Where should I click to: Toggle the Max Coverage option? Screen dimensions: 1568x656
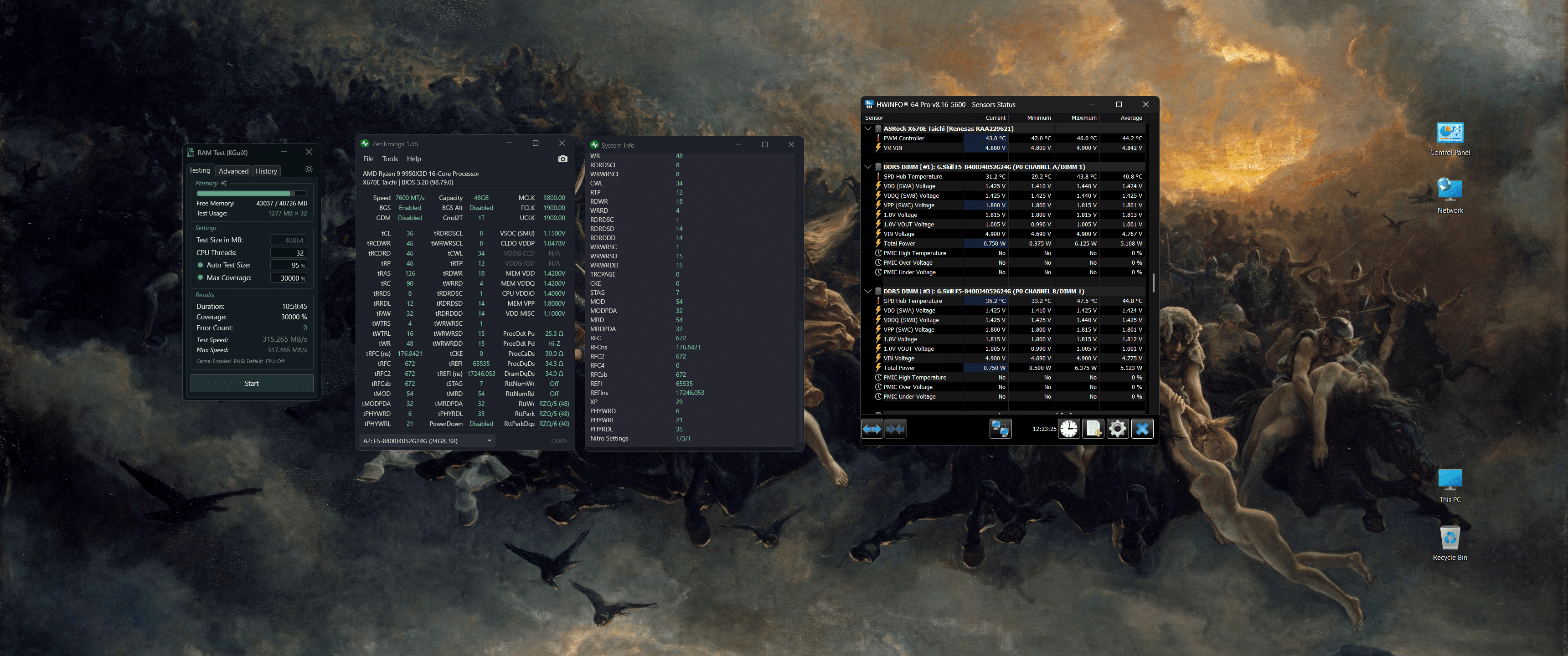click(x=200, y=278)
